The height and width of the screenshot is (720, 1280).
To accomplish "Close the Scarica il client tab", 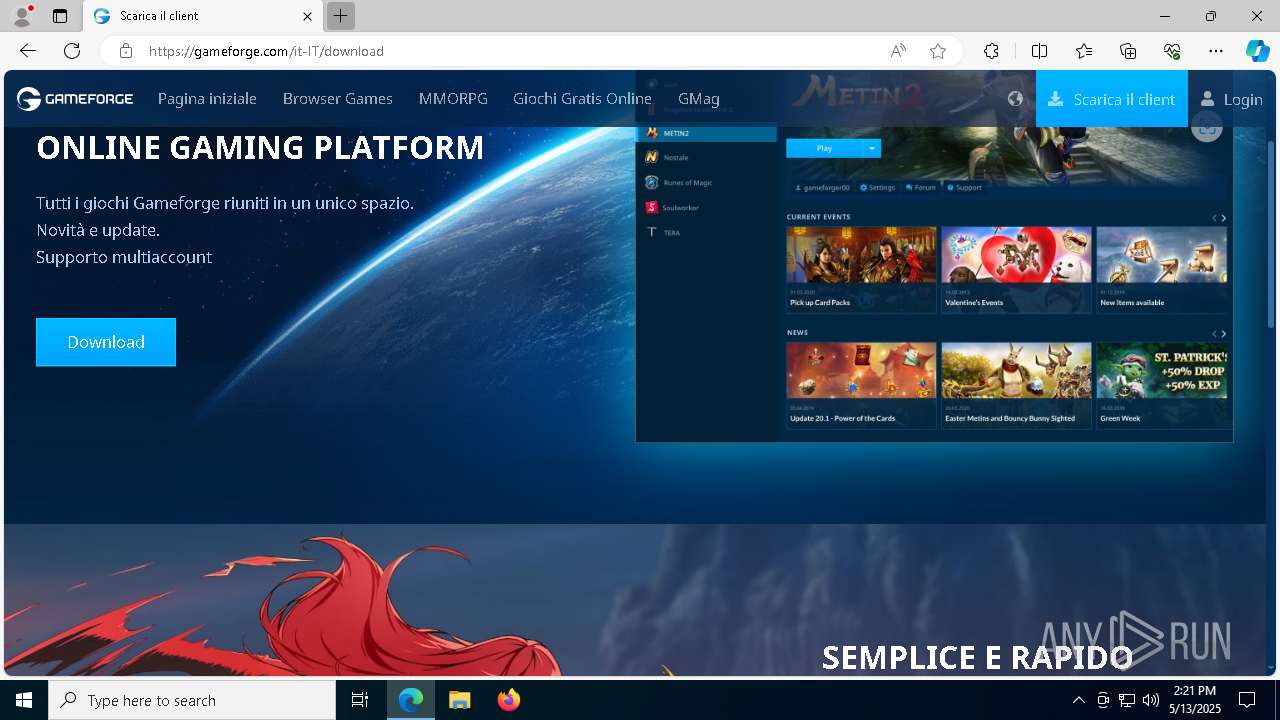I will [x=308, y=16].
